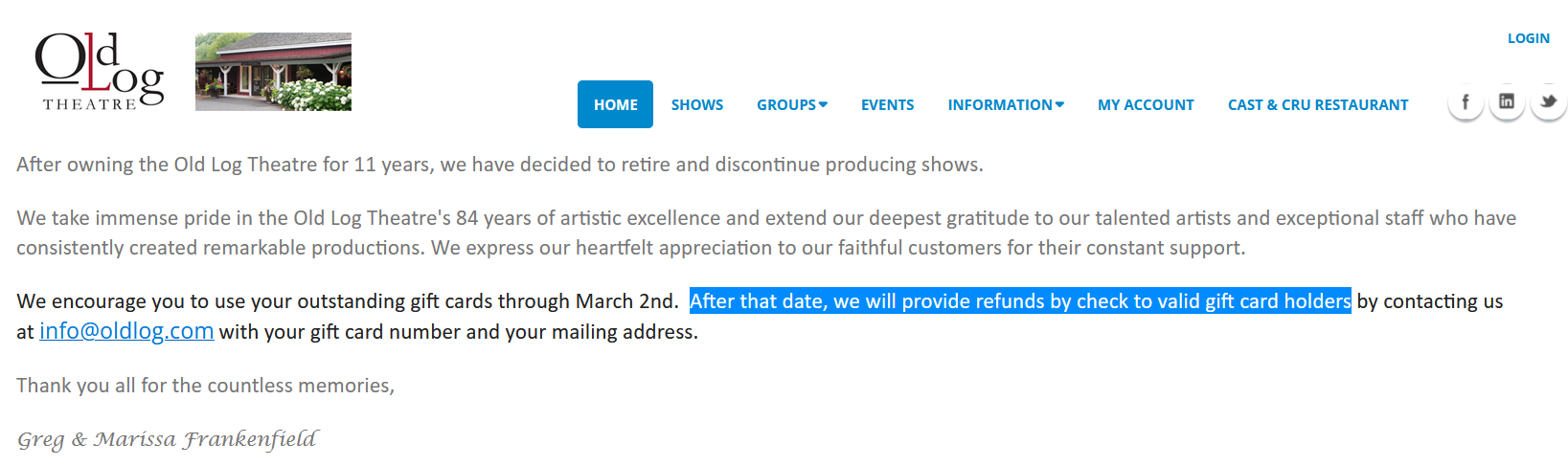
Task: Open the SHOWS menu item
Action: pyautogui.click(x=697, y=104)
